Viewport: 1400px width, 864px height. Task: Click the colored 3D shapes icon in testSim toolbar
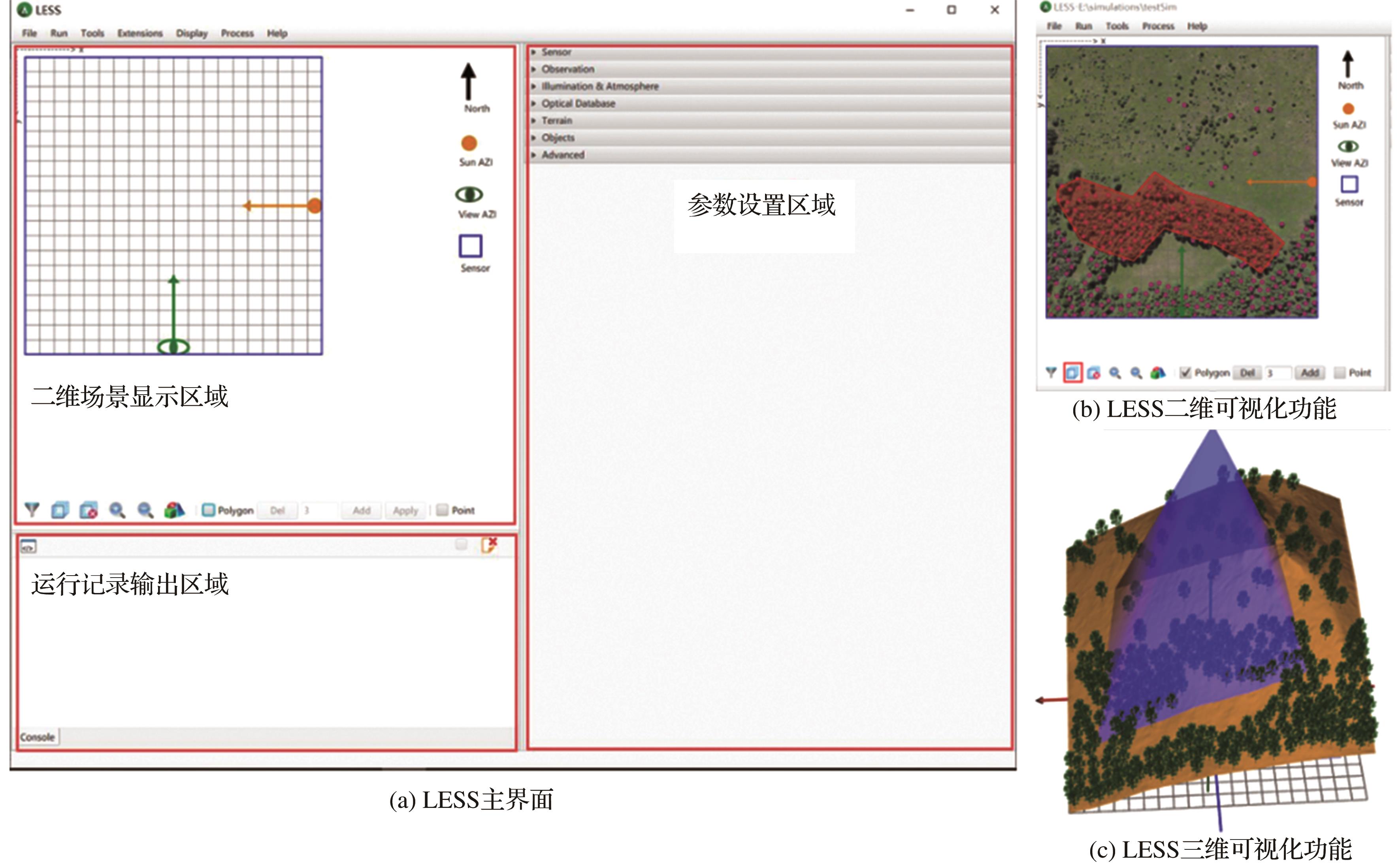[x=1158, y=373]
